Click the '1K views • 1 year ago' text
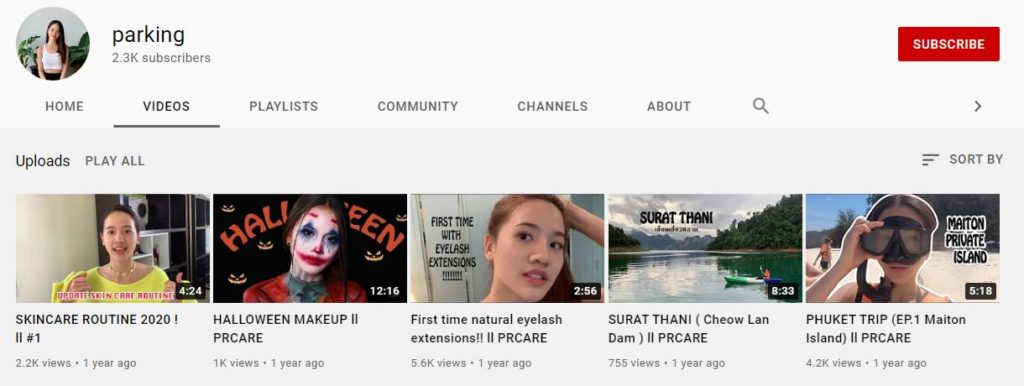Viewport: 1024px width, 386px height. tap(269, 363)
